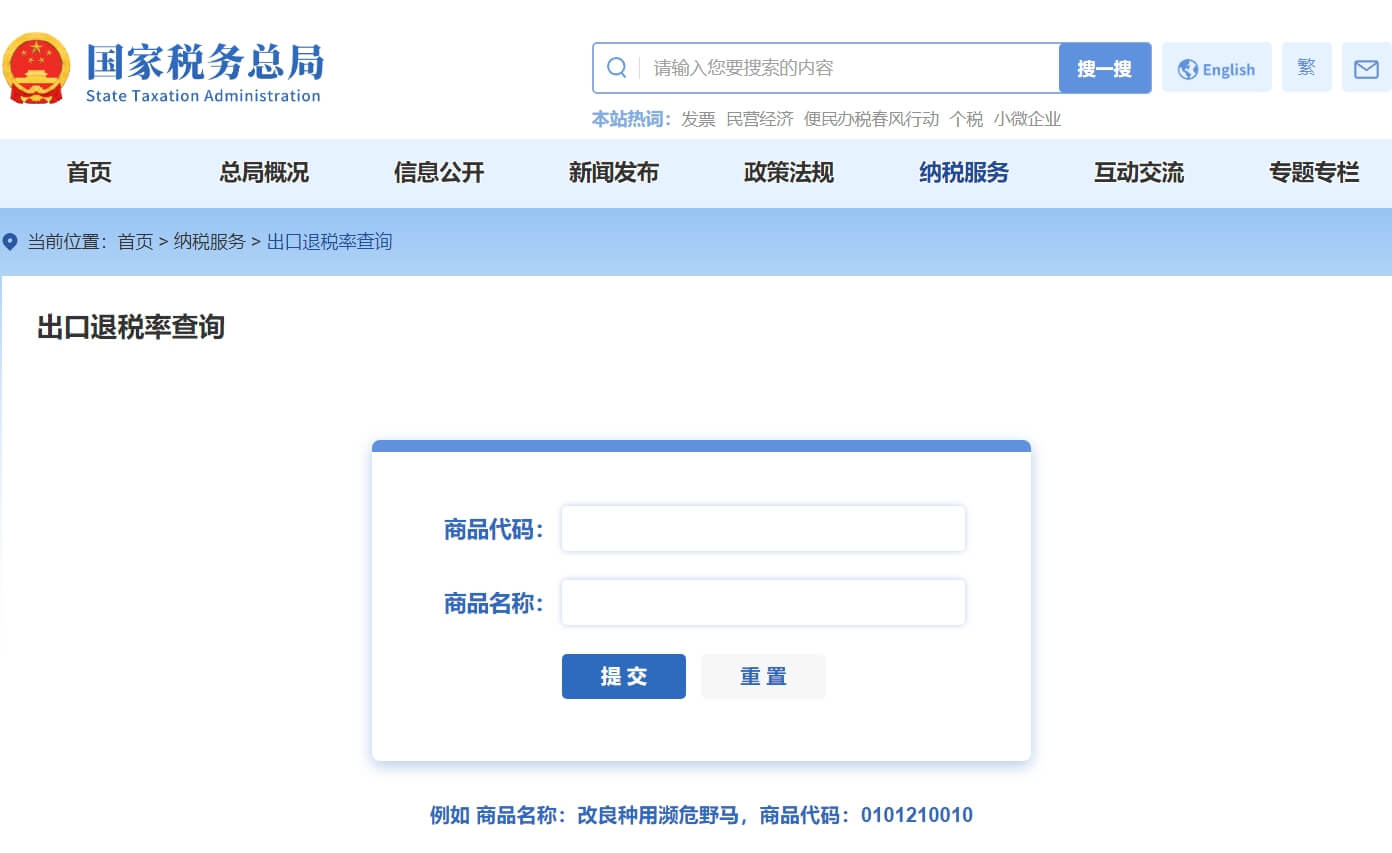Go to 信息公开 in the nav bar

click(x=439, y=173)
